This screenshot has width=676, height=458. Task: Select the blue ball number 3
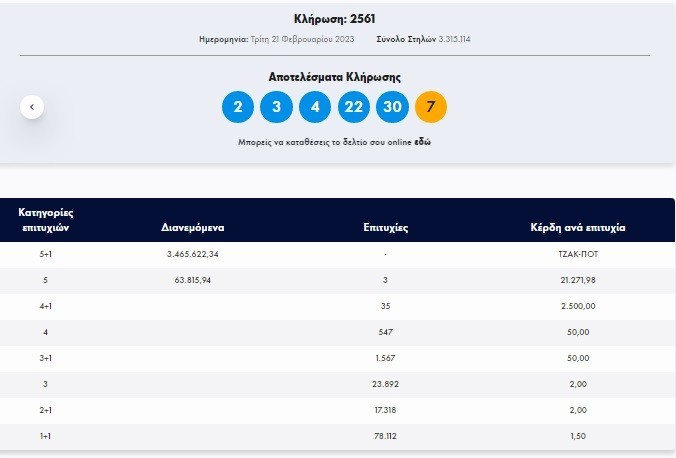[x=276, y=107]
